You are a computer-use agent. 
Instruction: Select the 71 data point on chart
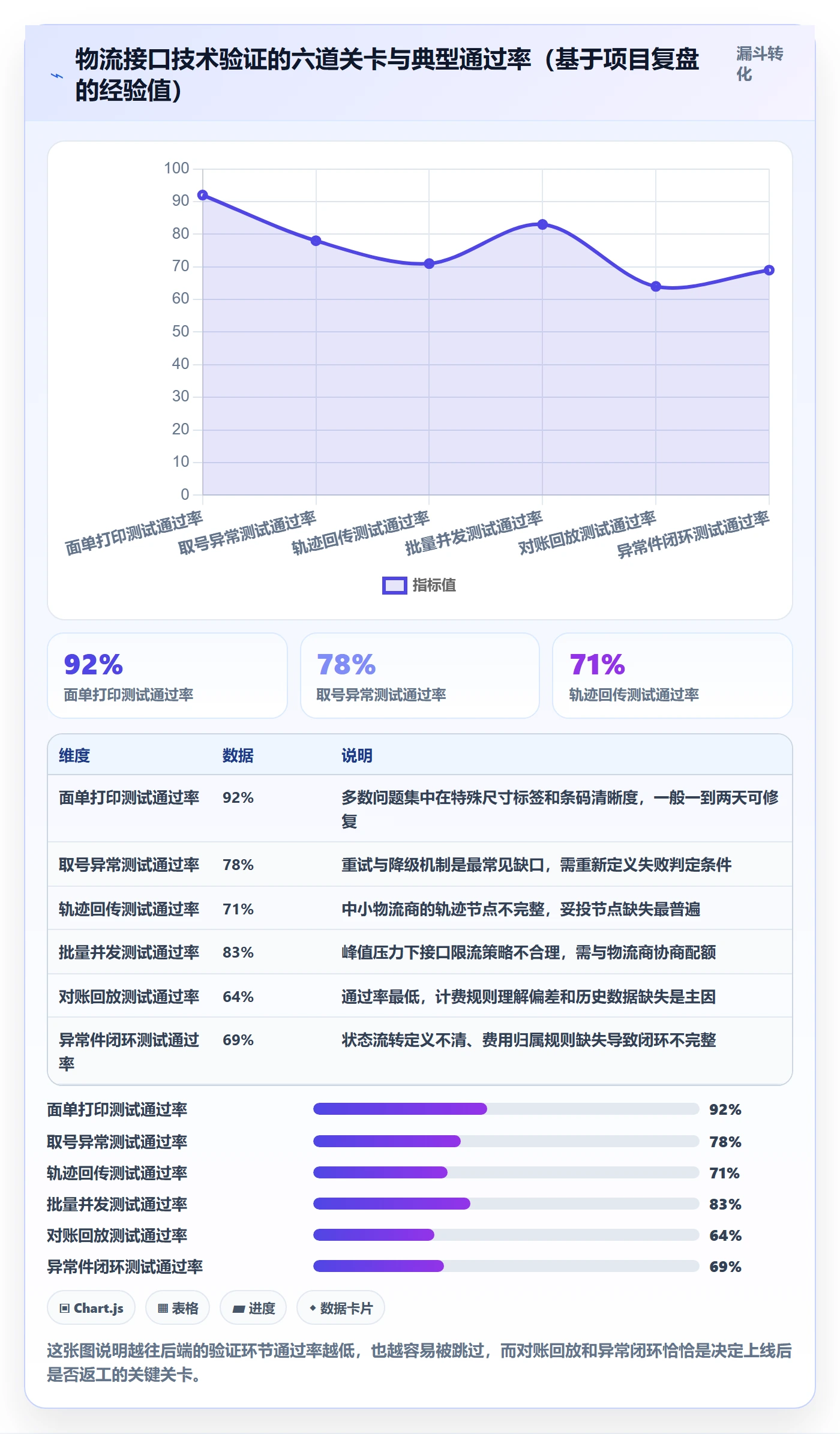point(429,263)
